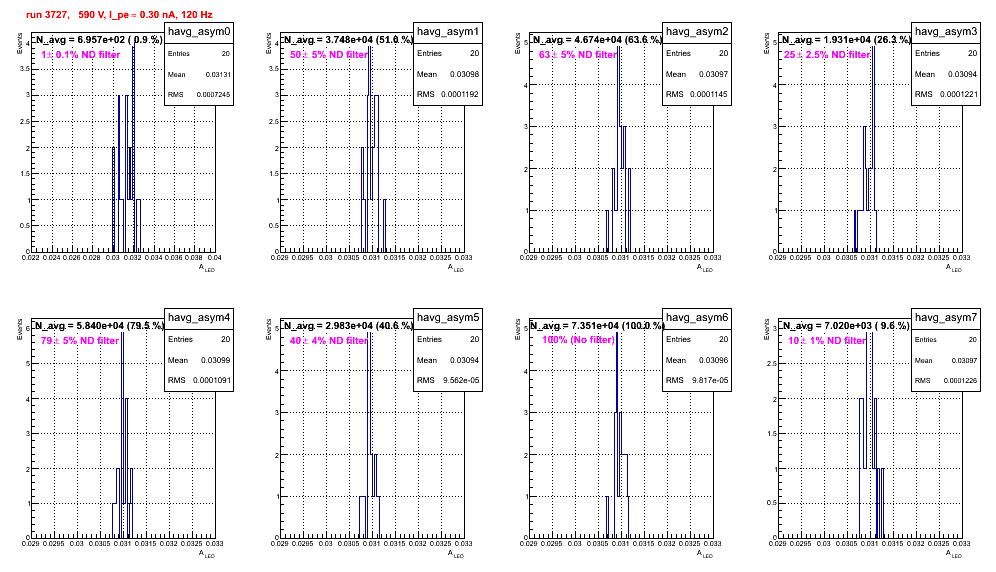Viewport: 996px width, 572px height.
Task: Click the '79± 5% ND filter' label
Action: click(80, 341)
